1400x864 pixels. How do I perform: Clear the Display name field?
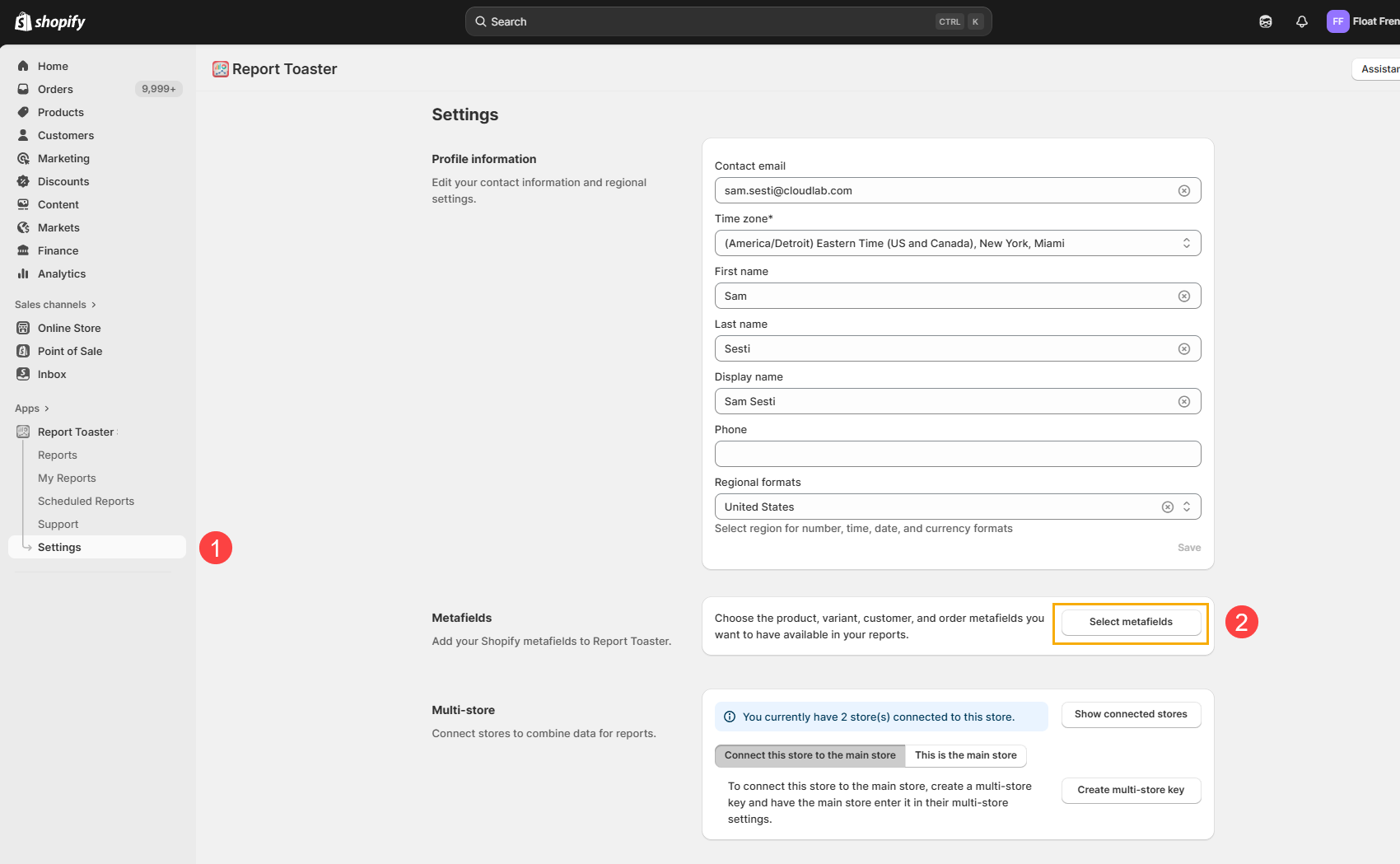pos(1183,402)
